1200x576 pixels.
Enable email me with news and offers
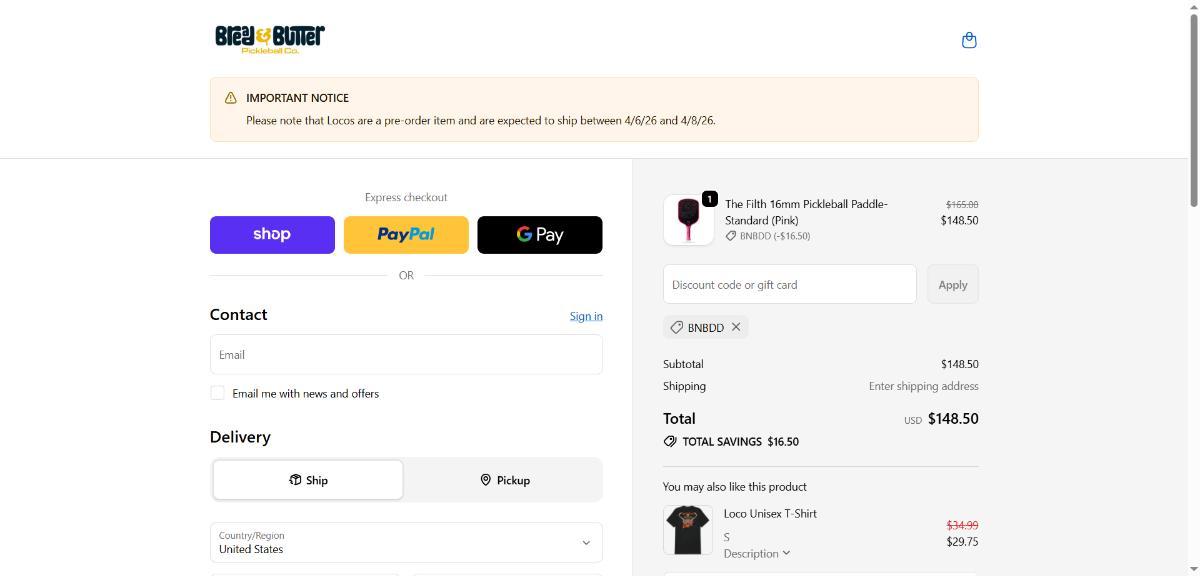(x=217, y=393)
